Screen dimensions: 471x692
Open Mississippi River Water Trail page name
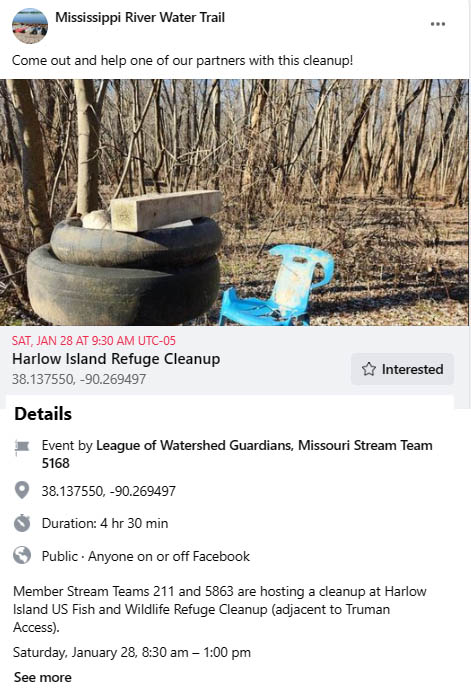[140, 18]
